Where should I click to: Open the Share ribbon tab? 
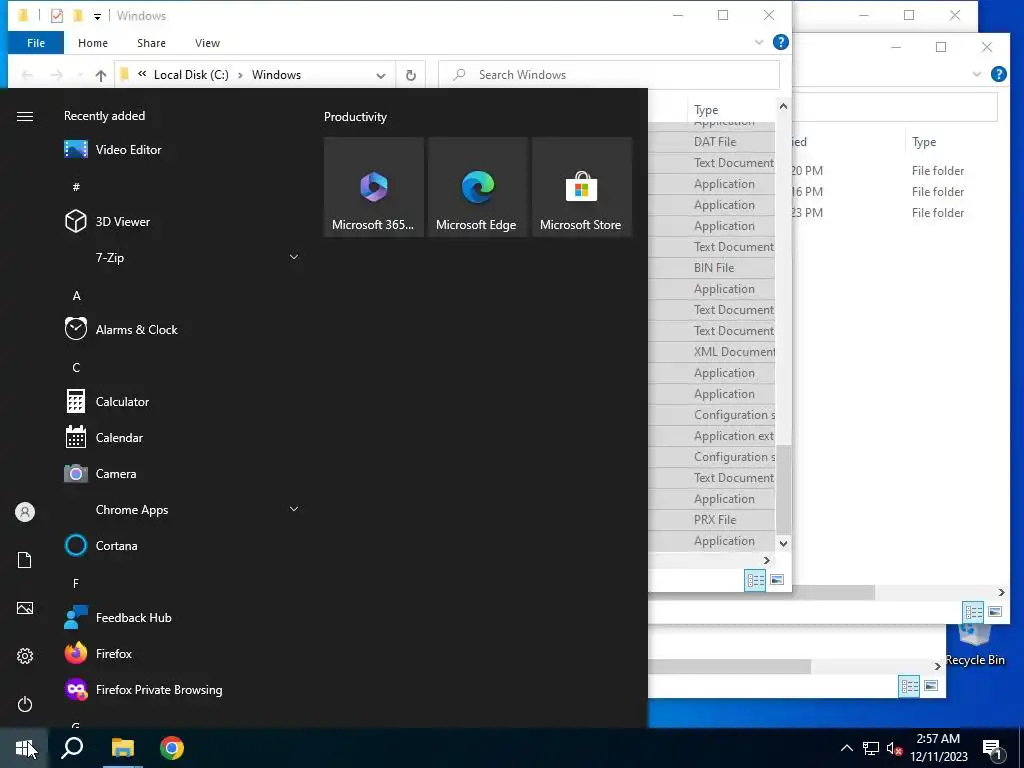coord(151,43)
